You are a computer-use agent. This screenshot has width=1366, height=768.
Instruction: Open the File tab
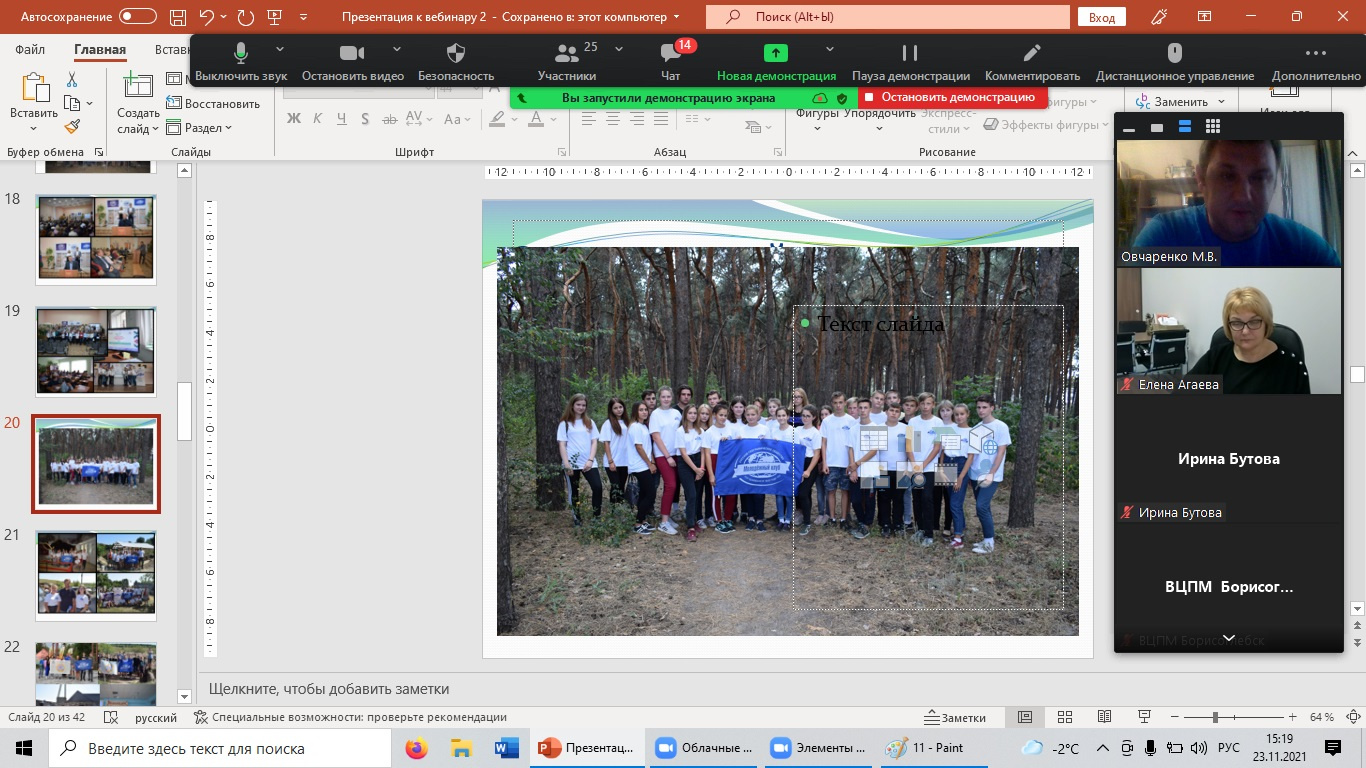pos(30,50)
